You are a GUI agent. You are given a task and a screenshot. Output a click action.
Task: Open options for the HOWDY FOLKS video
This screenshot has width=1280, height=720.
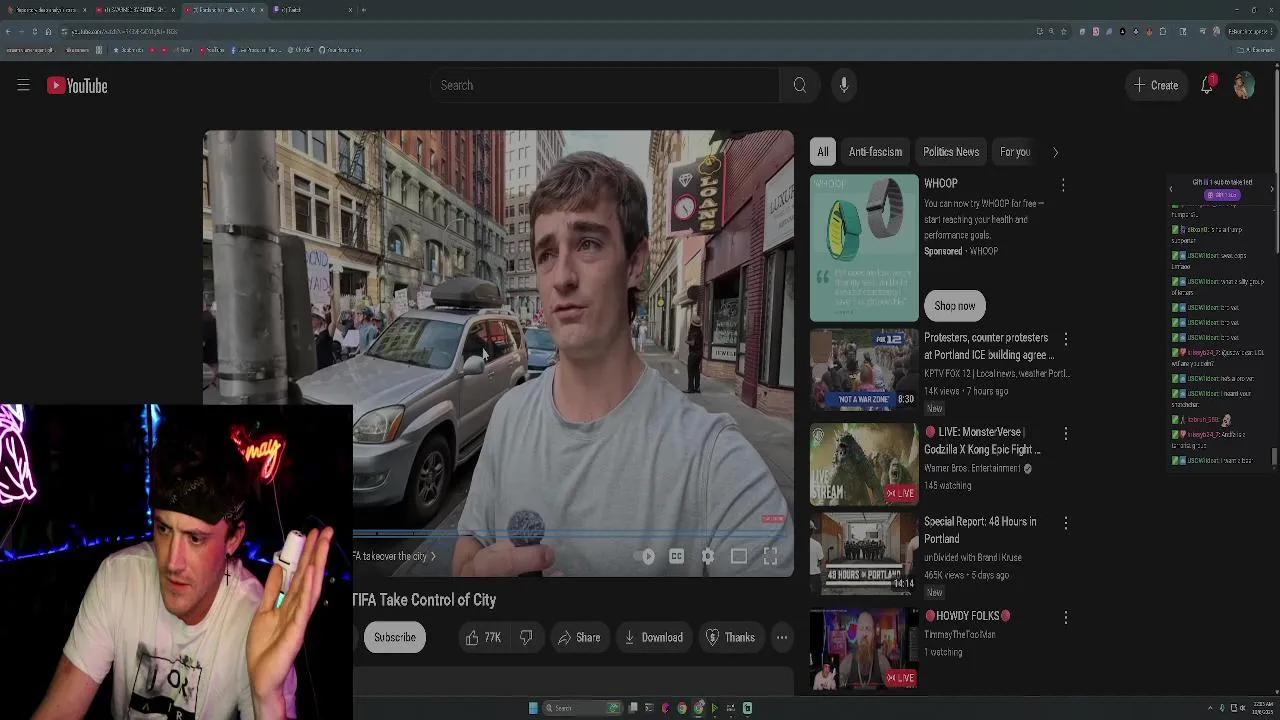1066,618
